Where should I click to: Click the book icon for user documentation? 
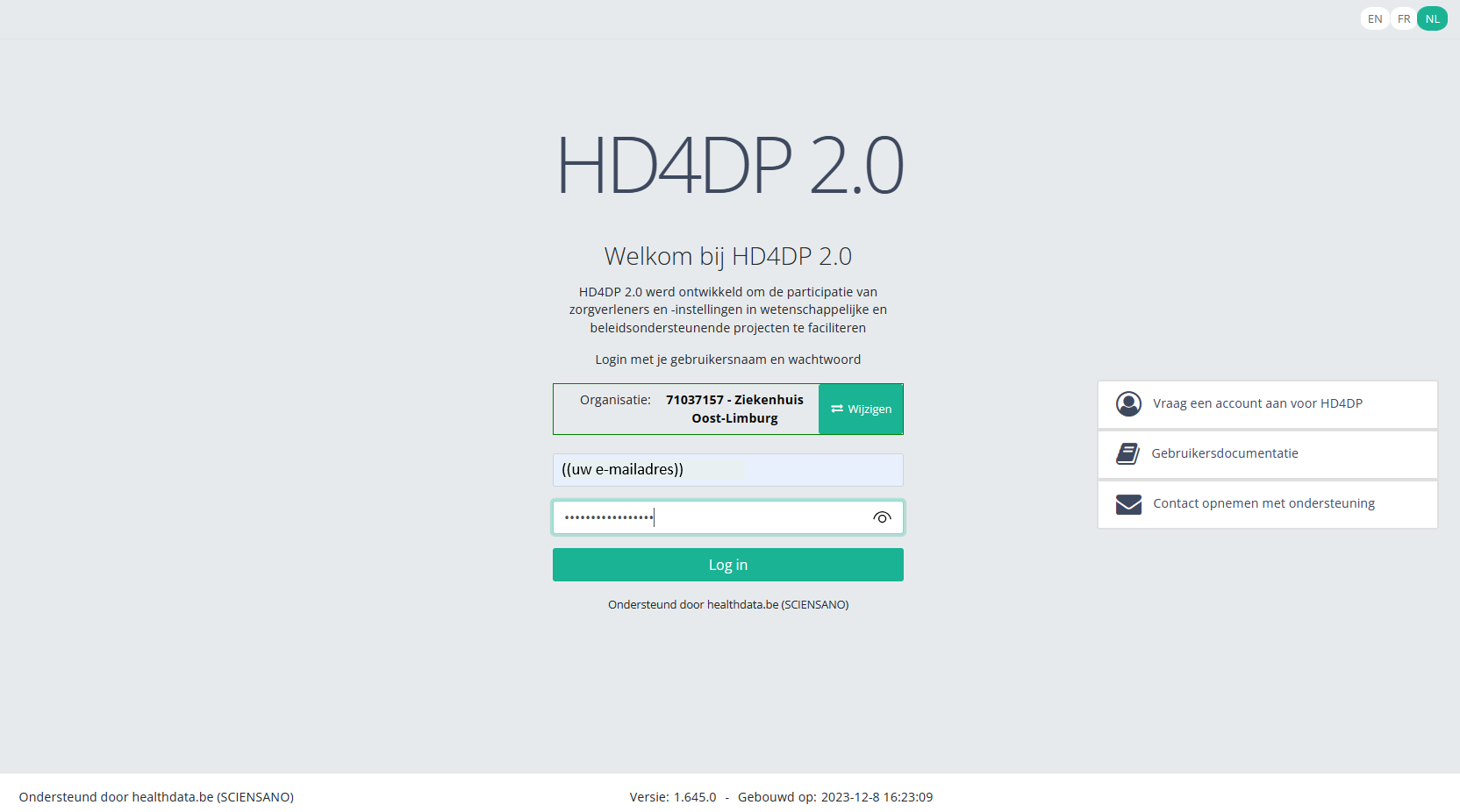pos(1127,453)
